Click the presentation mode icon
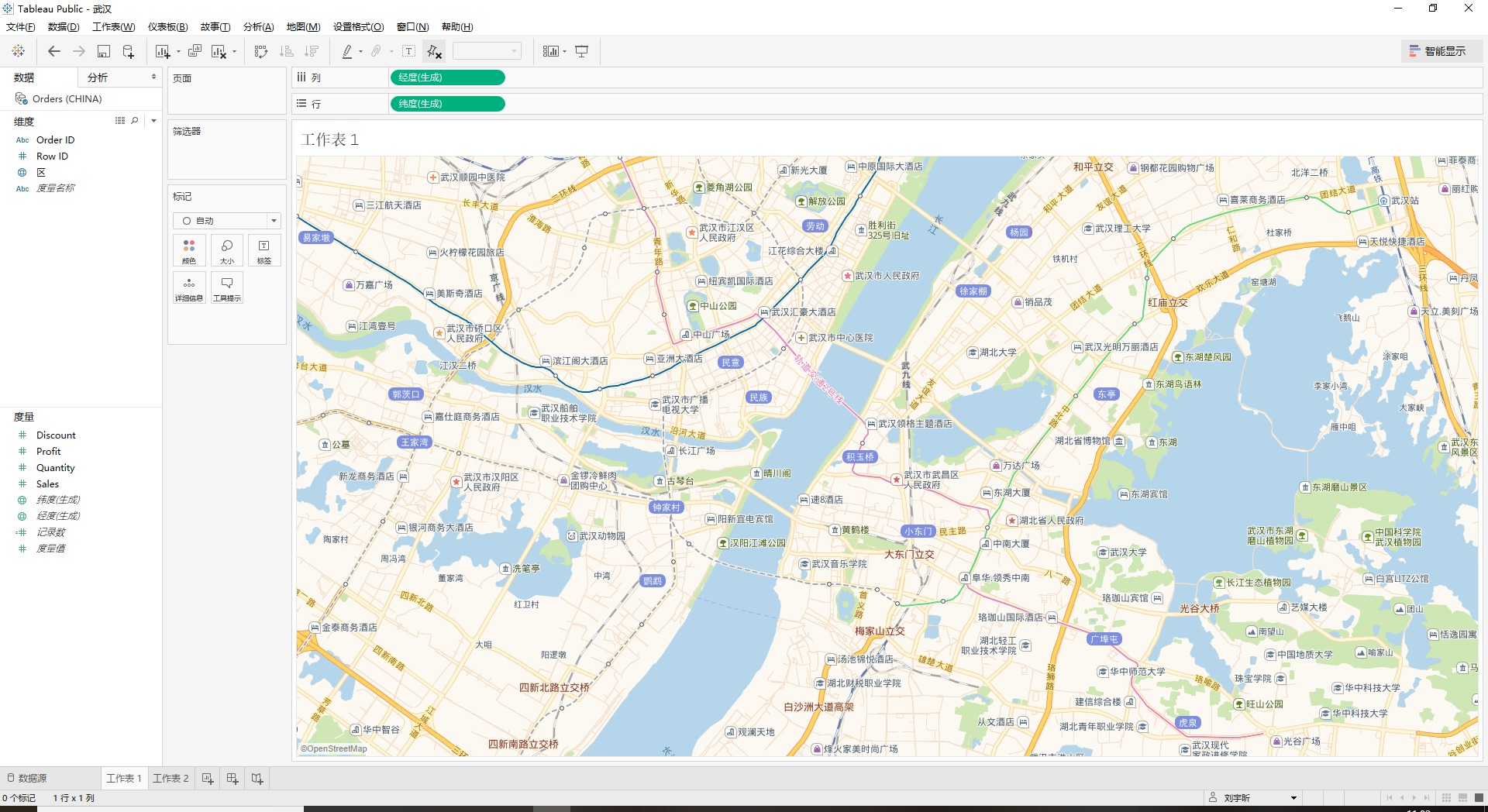Screen dimensions: 1488x812 tap(581, 51)
